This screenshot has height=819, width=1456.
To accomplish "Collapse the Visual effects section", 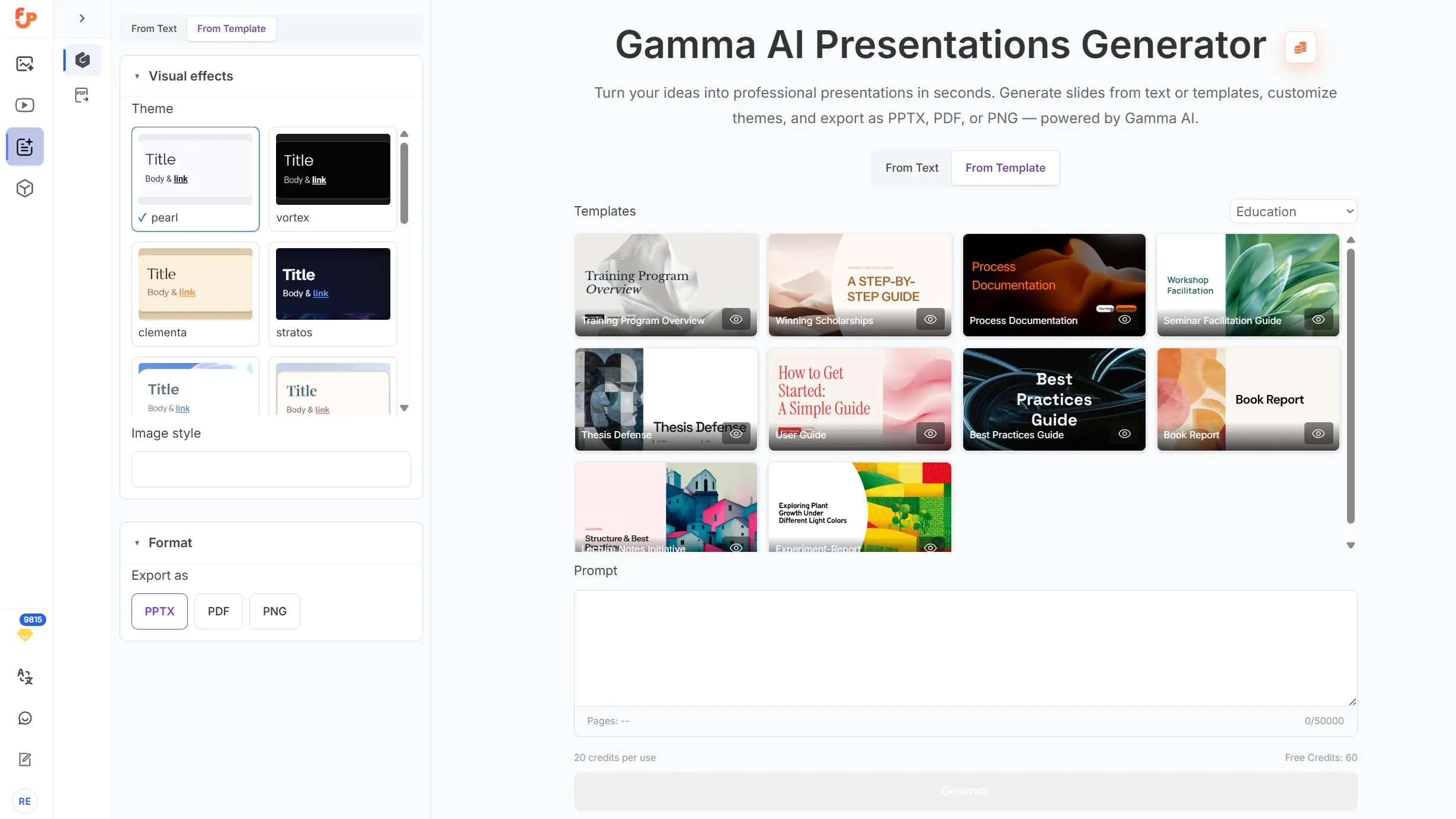I will point(138,76).
